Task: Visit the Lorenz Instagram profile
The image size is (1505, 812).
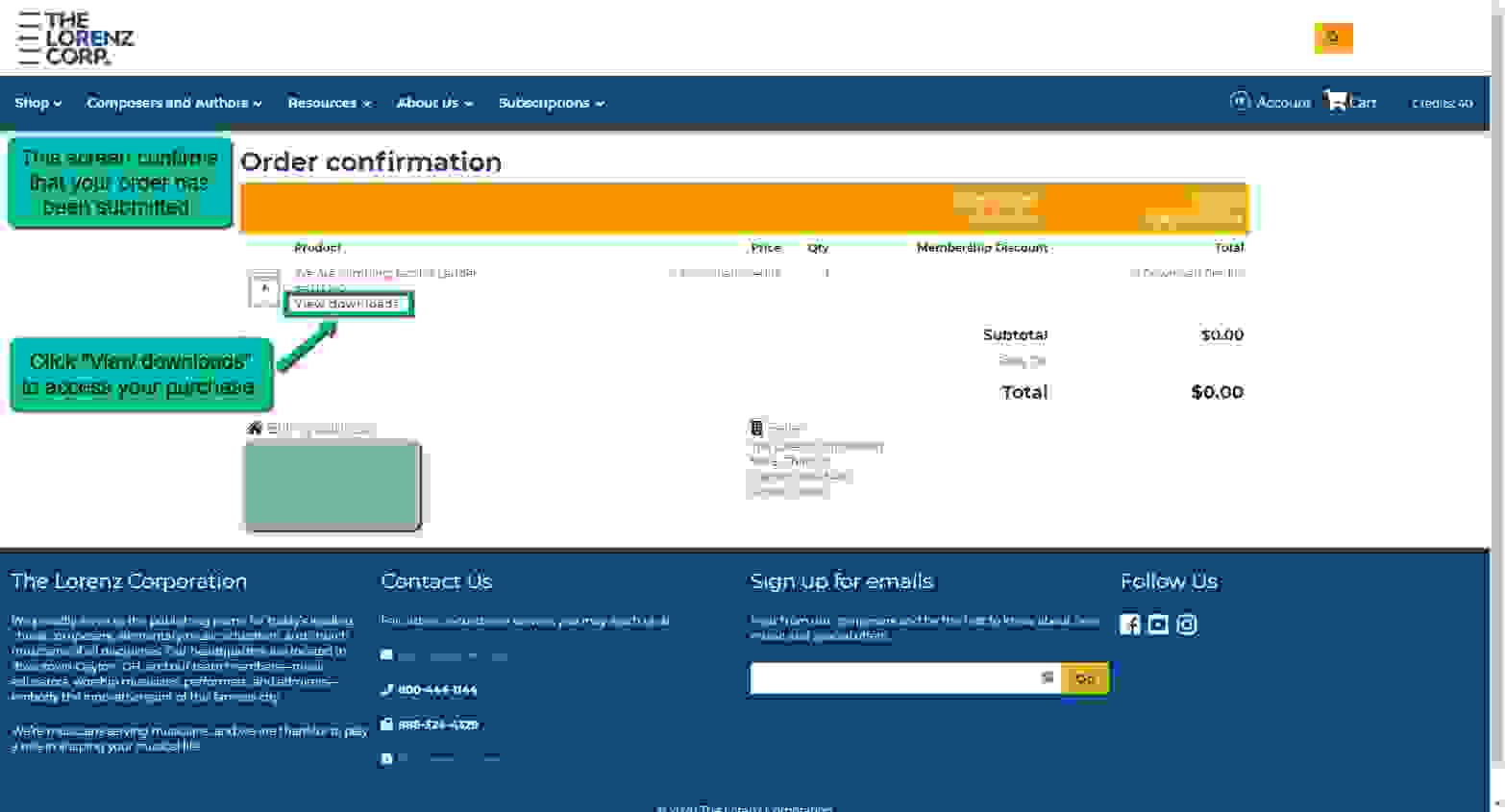Action: pyautogui.click(x=1187, y=625)
